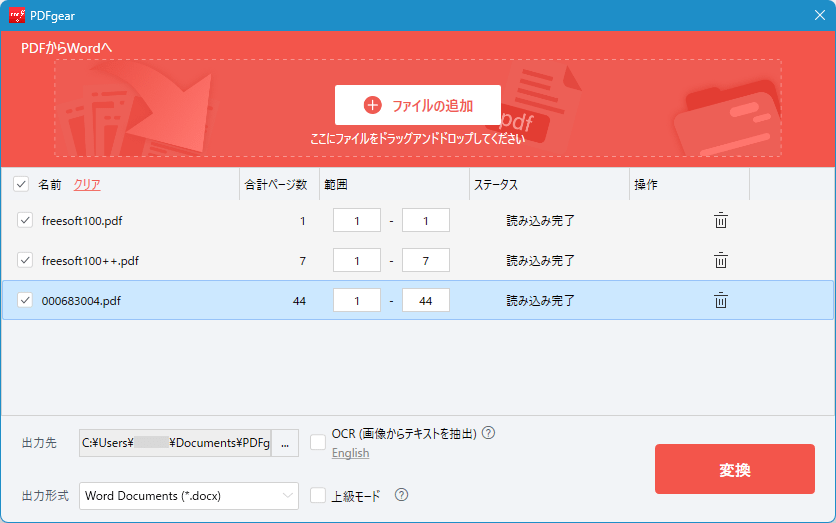Click the drag-and-drop instruction text
Viewport: 836px width, 523px height.
(x=417, y=139)
